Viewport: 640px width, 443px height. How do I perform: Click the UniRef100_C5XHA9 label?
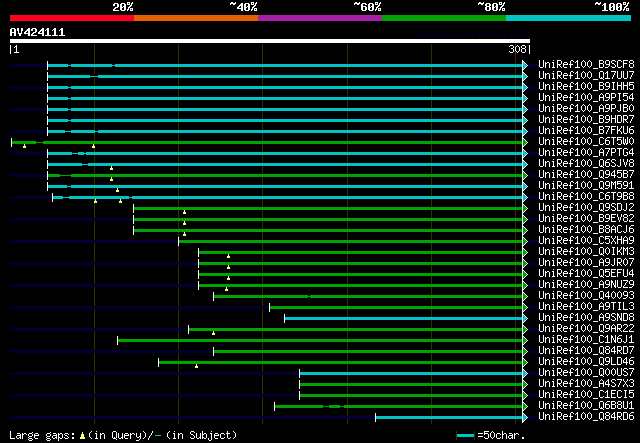coord(586,240)
